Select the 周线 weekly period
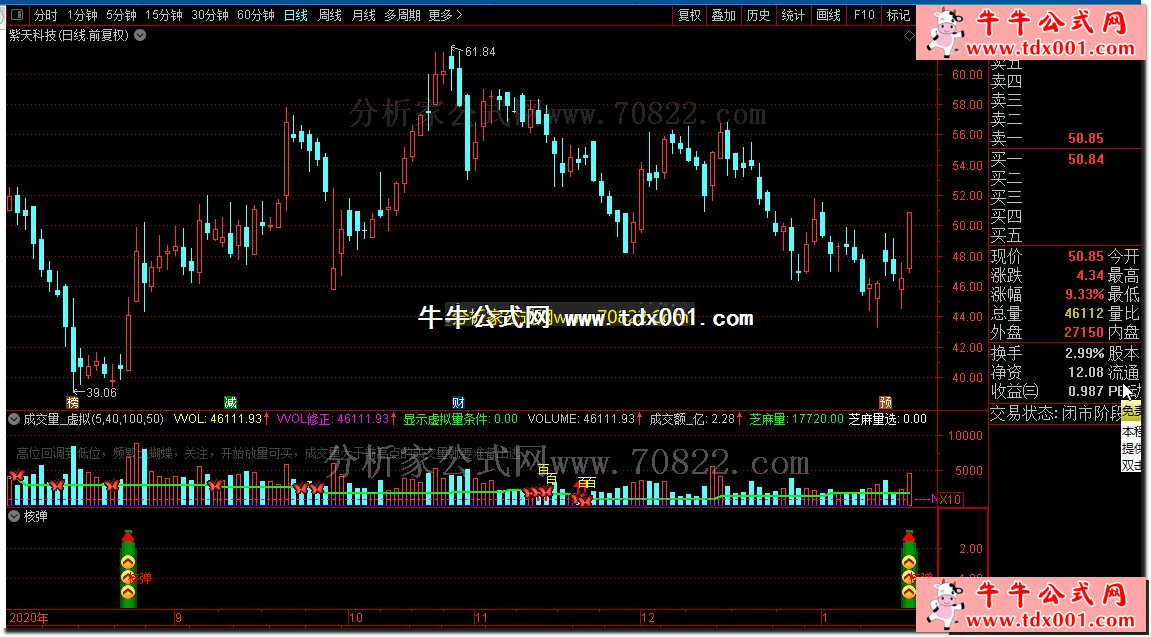 click(330, 15)
